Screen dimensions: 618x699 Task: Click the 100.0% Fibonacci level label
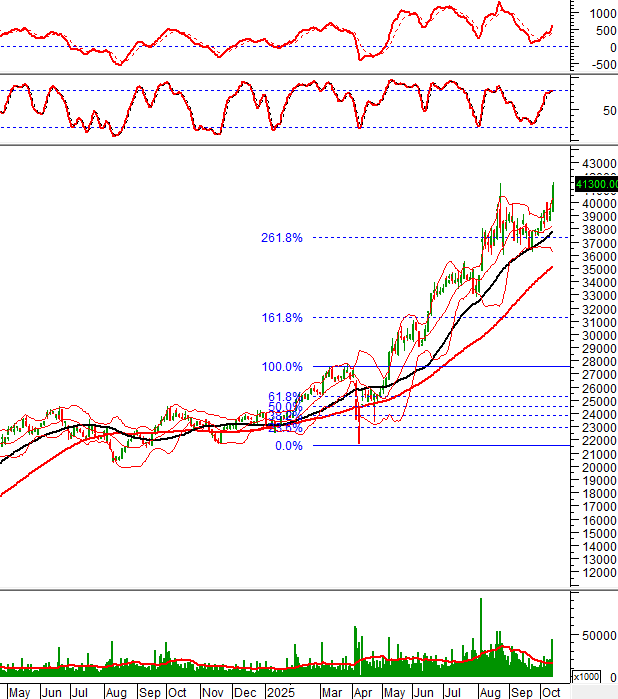tap(281, 367)
